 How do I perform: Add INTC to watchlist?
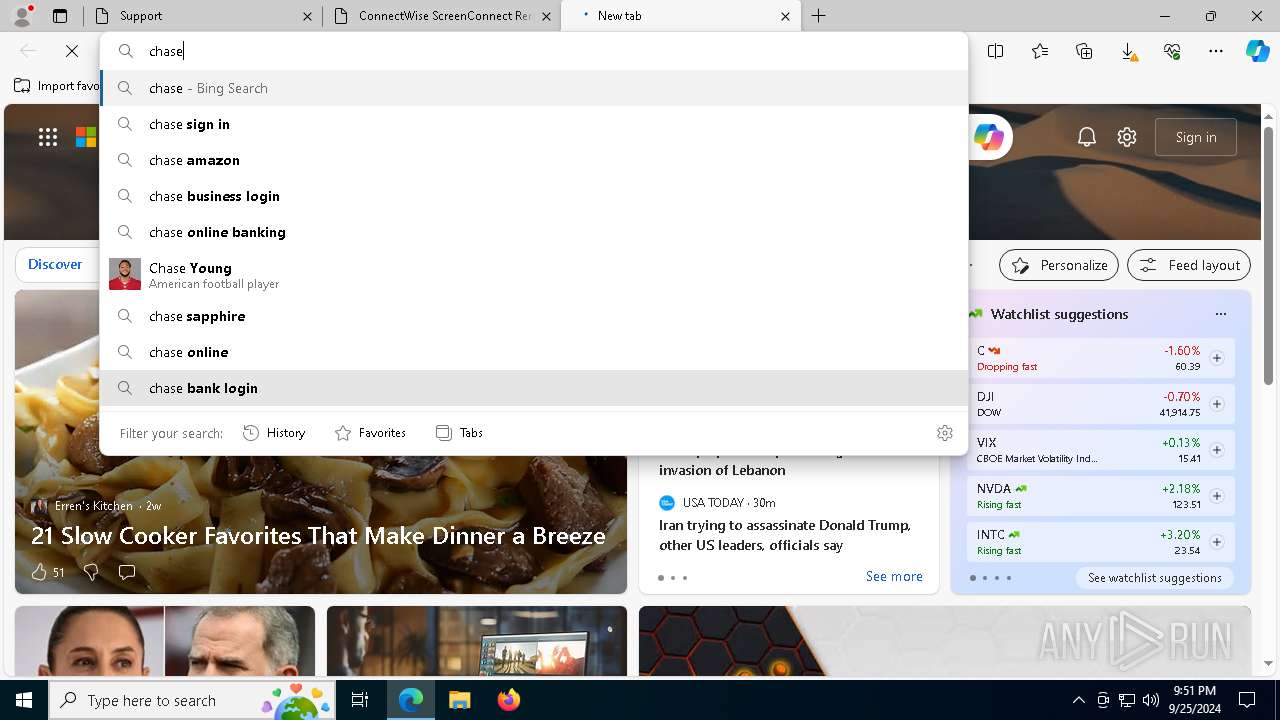tap(1217, 542)
